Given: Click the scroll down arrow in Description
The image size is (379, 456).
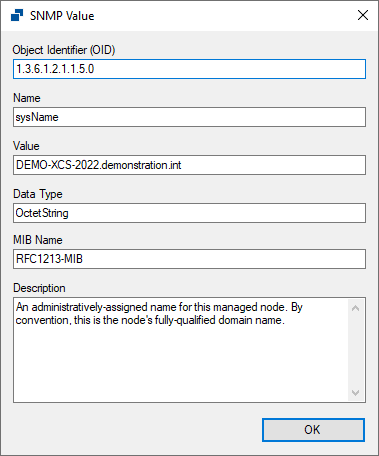Looking at the screenshot, I should pyautogui.click(x=355, y=392).
